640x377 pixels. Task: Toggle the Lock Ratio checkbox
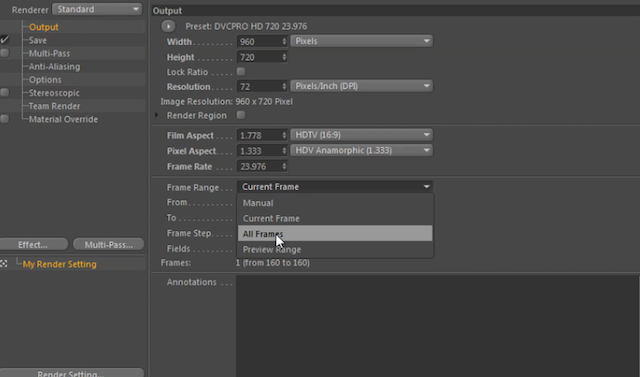pyautogui.click(x=241, y=71)
